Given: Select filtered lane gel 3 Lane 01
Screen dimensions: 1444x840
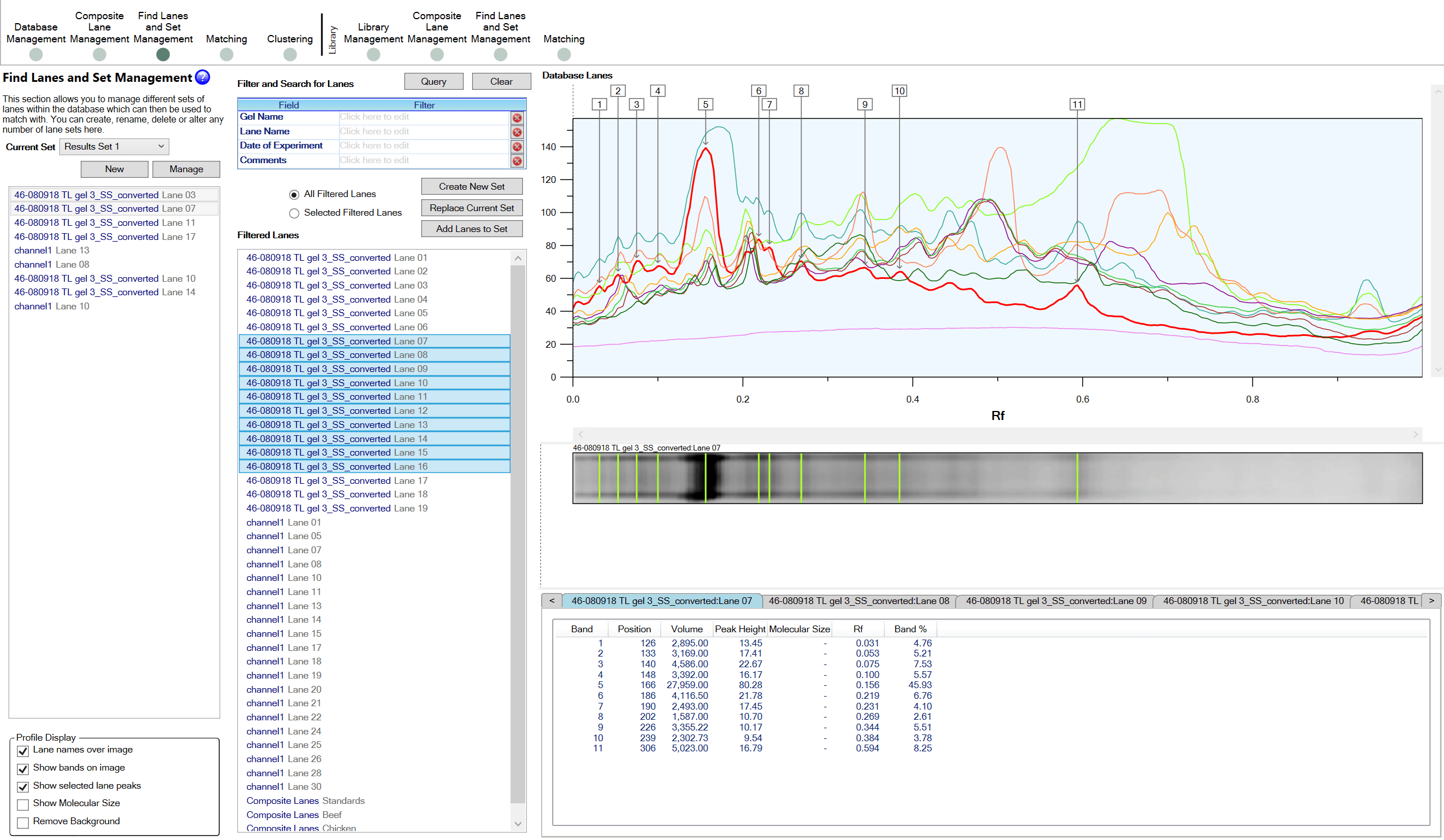Looking at the screenshot, I should coord(375,258).
